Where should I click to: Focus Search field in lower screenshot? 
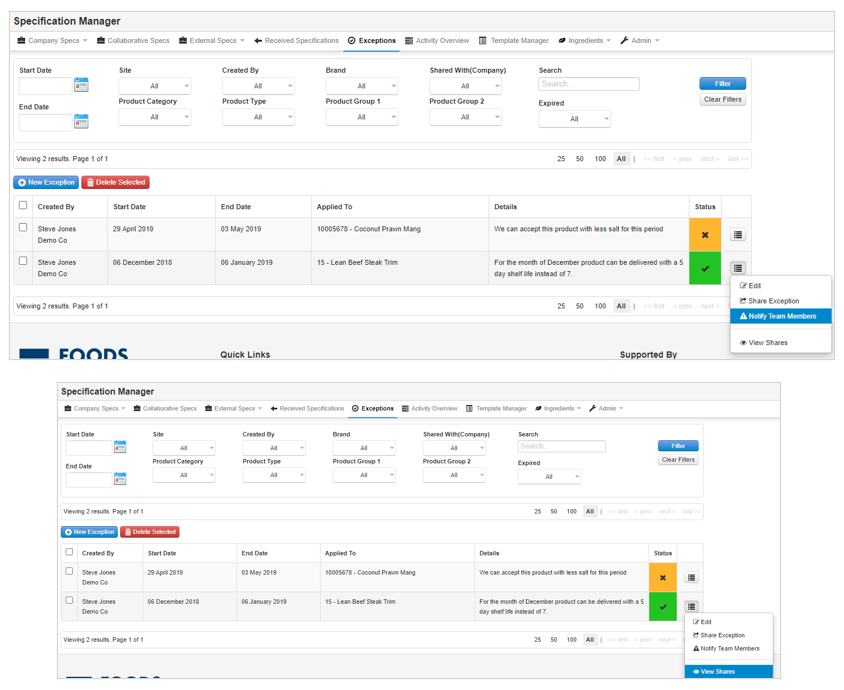[x=561, y=446]
